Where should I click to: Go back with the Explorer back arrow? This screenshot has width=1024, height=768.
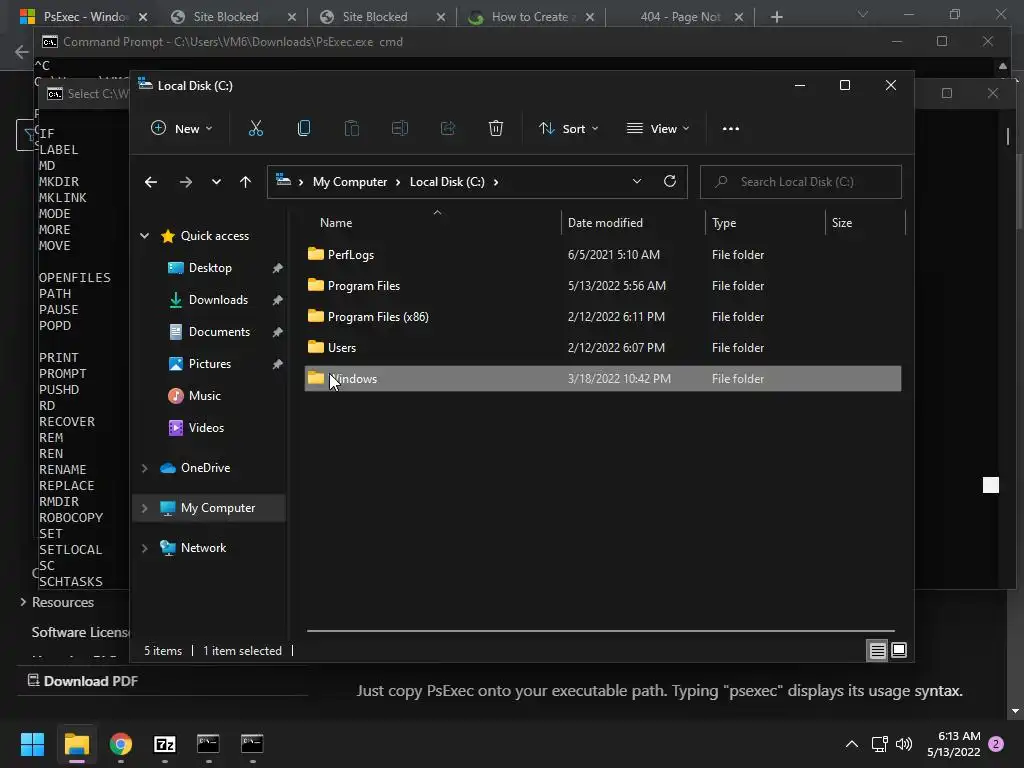[151, 182]
